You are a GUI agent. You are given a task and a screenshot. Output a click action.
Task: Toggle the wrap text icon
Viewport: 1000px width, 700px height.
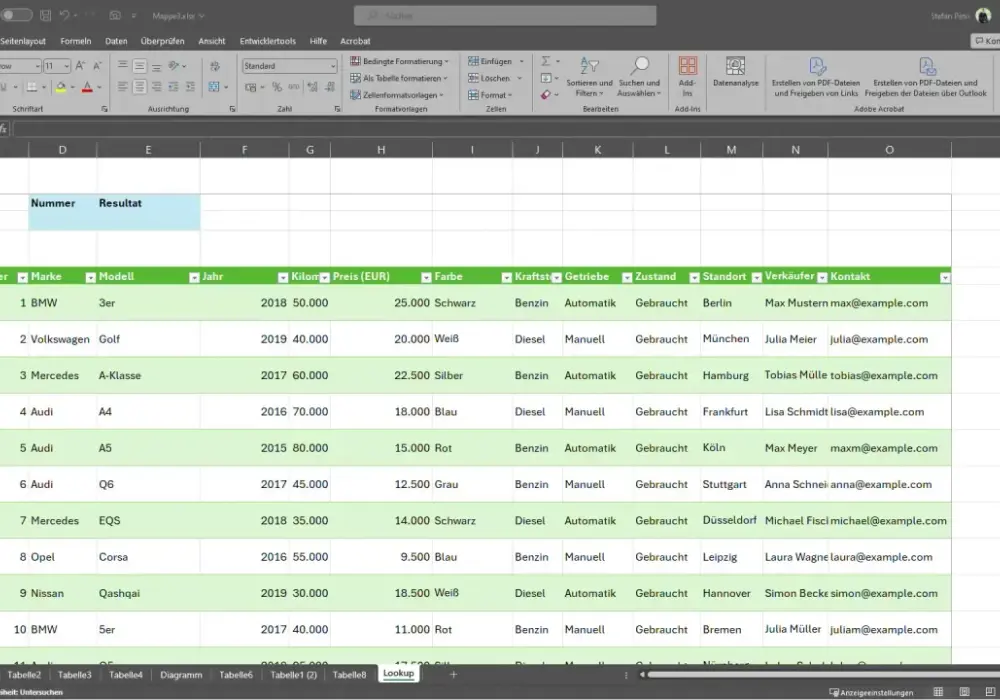(215, 66)
